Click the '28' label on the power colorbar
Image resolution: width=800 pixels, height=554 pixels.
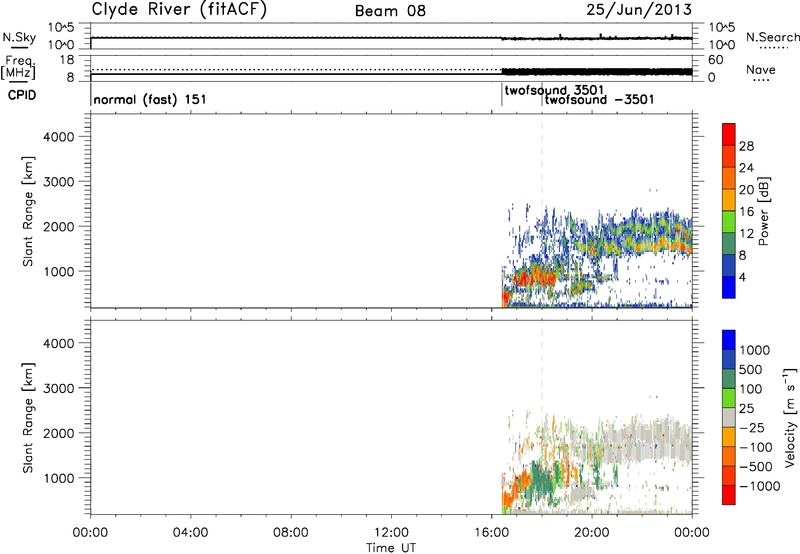[x=746, y=146]
